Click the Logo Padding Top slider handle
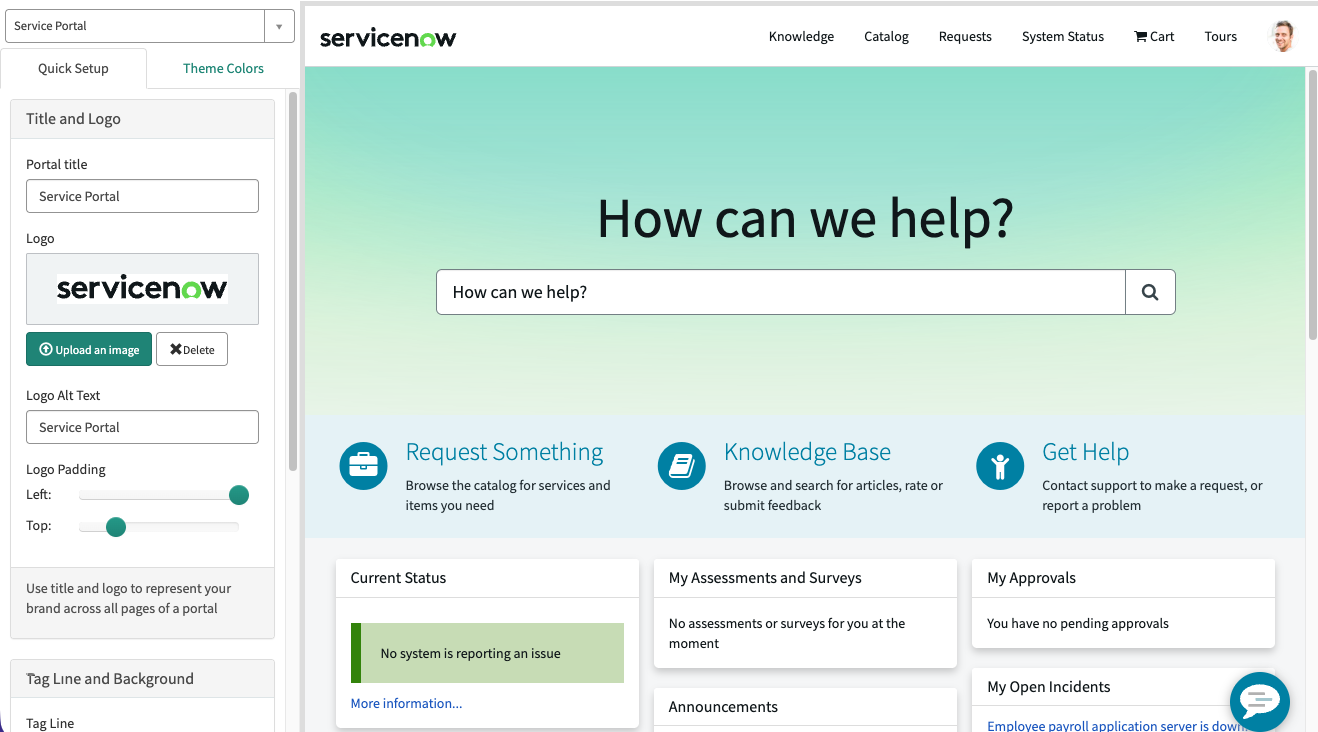1318x732 pixels. pyautogui.click(x=116, y=526)
